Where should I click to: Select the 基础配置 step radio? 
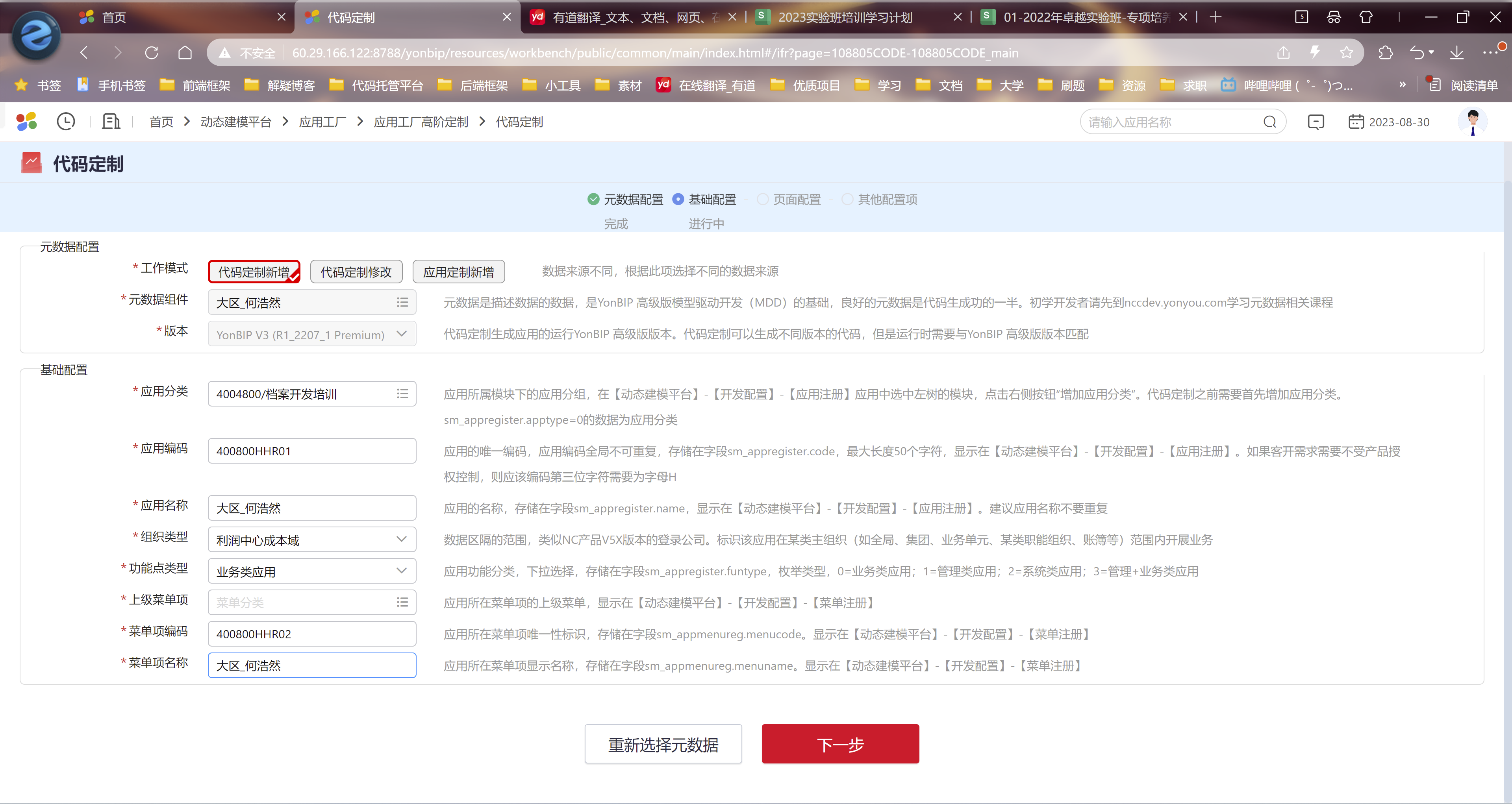coord(678,199)
